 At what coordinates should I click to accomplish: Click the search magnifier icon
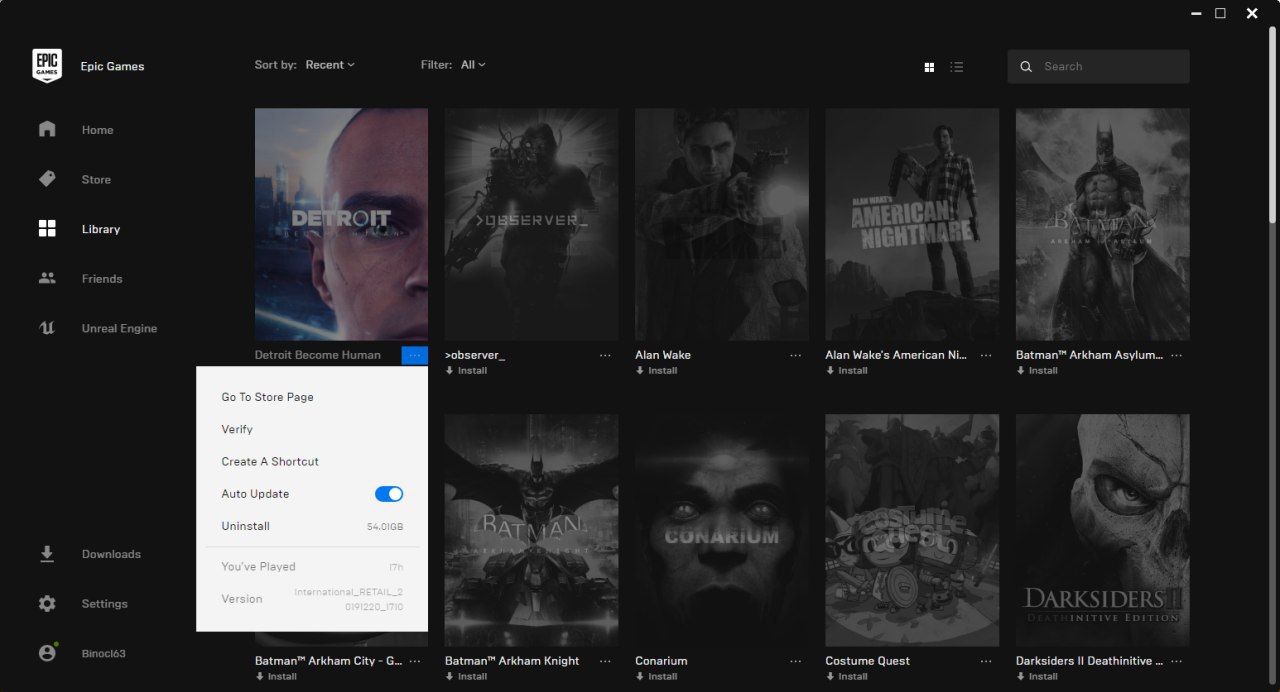1026,67
